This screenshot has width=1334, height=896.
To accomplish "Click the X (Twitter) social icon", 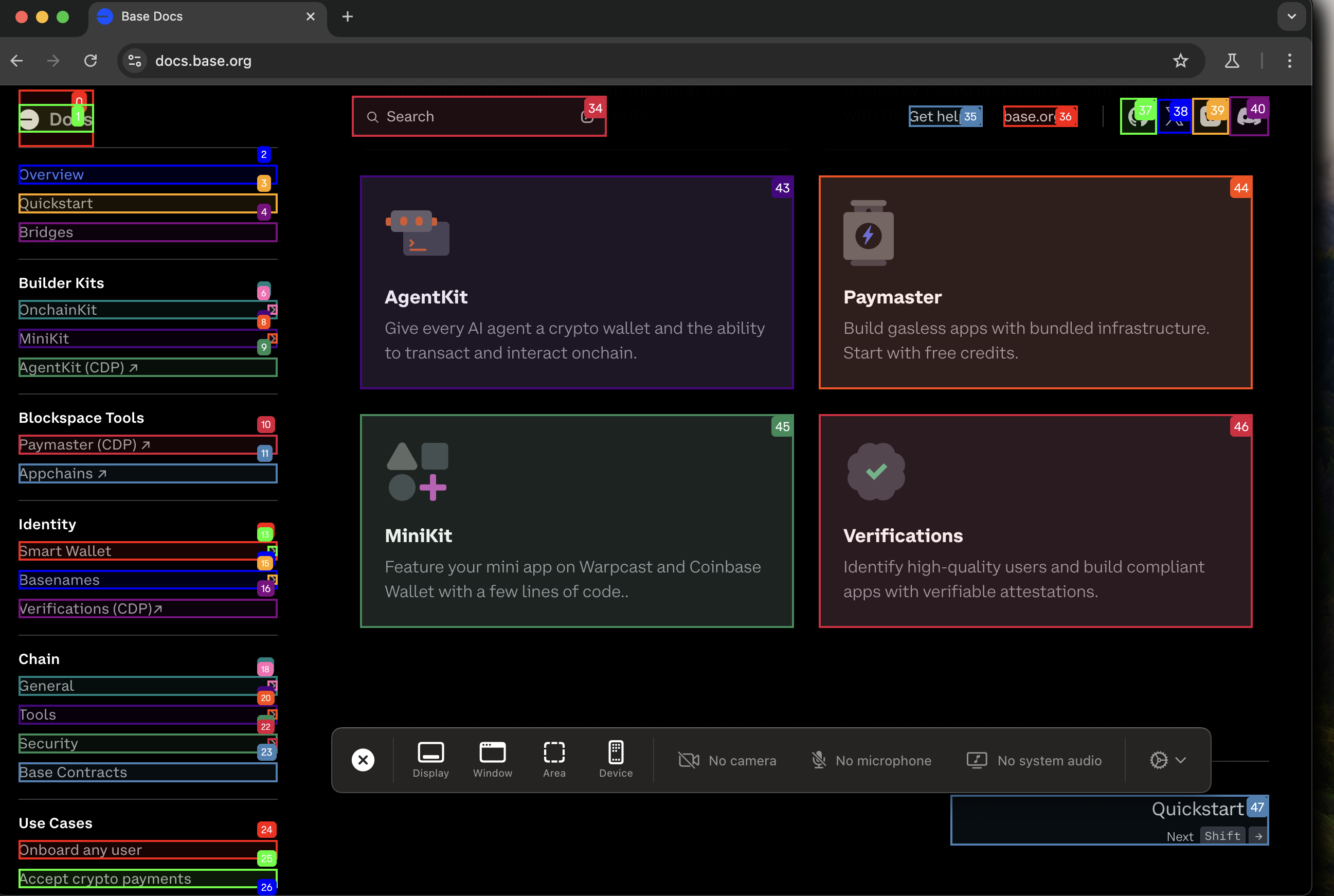I will pyautogui.click(x=1175, y=117).
